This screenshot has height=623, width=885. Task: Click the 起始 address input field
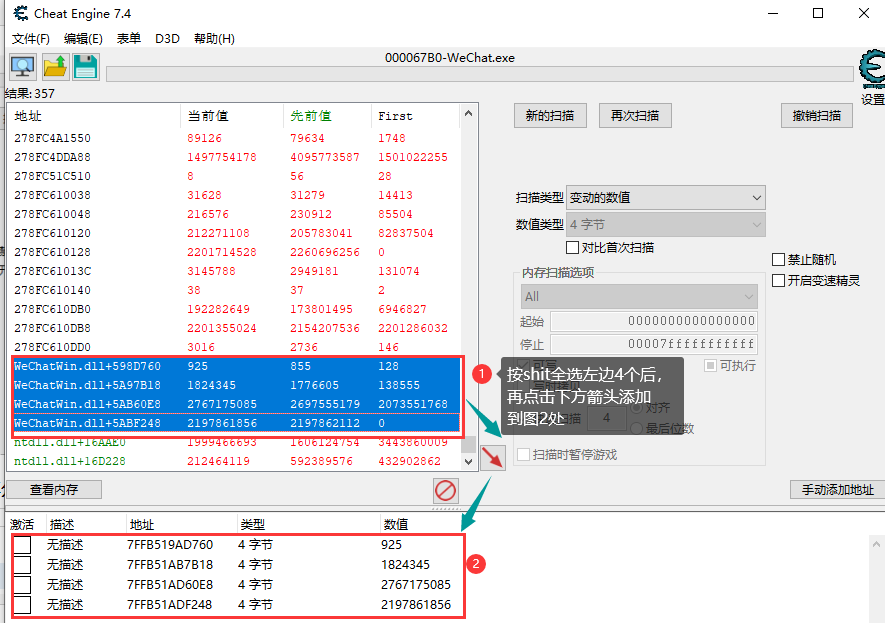[654, 321]
